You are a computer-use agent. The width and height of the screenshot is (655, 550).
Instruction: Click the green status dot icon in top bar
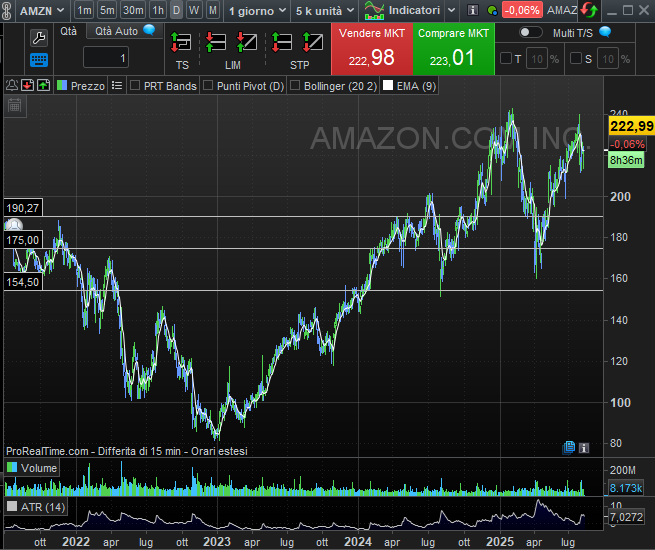coord(493,10)
